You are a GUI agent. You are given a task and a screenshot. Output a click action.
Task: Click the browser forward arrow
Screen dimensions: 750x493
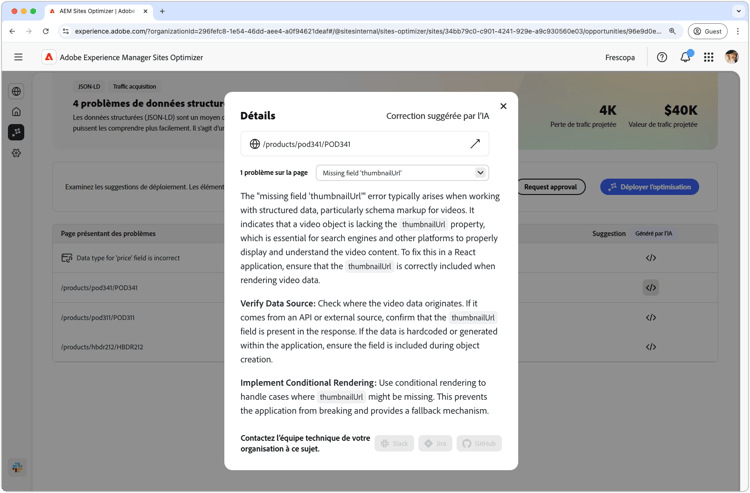(x=29, y=32)
